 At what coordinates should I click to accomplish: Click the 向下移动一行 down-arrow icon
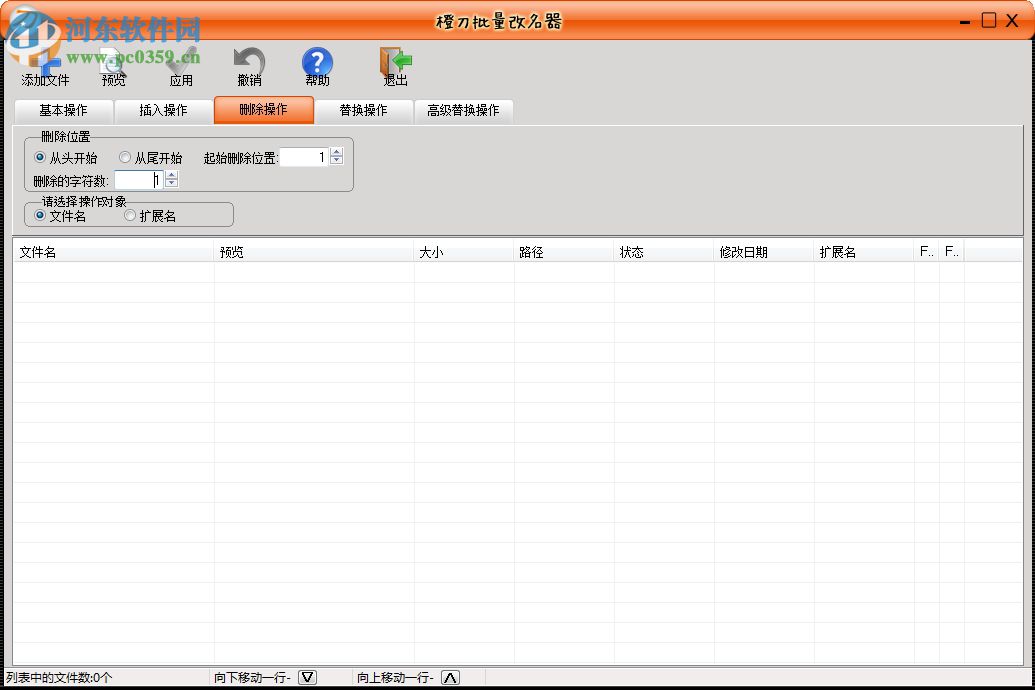[307, 677]
